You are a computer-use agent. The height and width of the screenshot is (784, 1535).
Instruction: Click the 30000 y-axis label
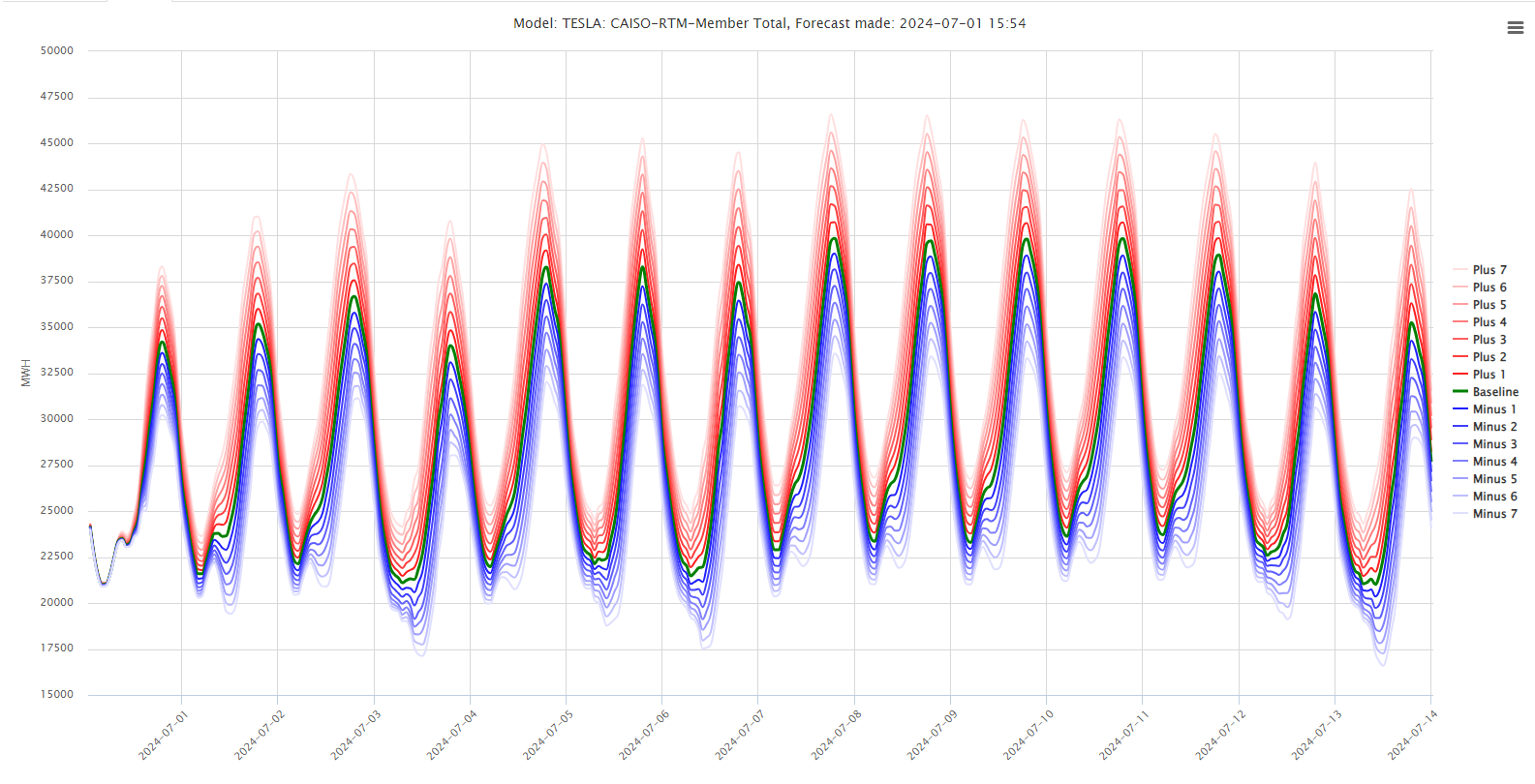pyautogui.click(x=56, y=418)
